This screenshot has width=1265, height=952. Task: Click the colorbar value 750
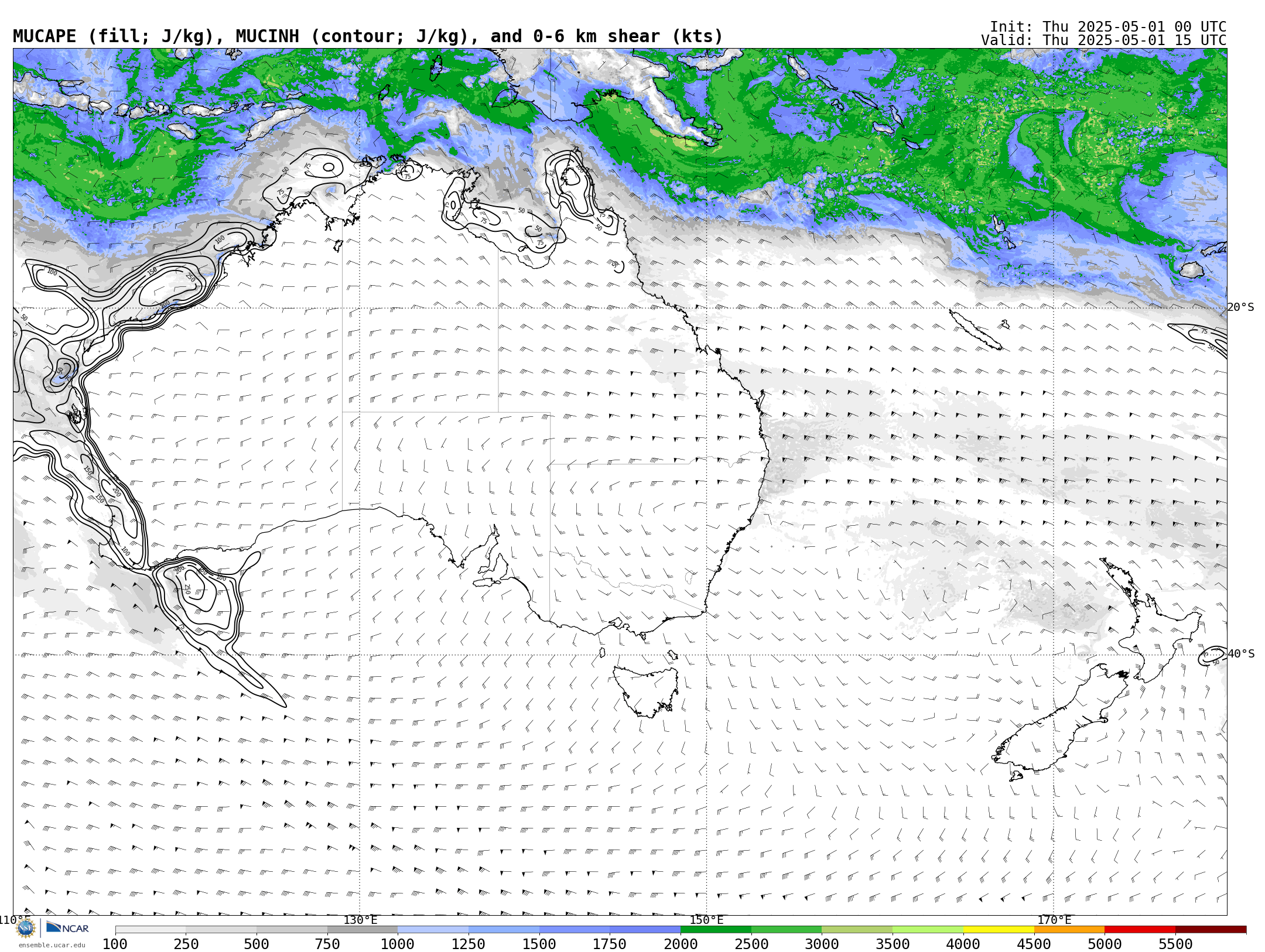click(327, 944)
